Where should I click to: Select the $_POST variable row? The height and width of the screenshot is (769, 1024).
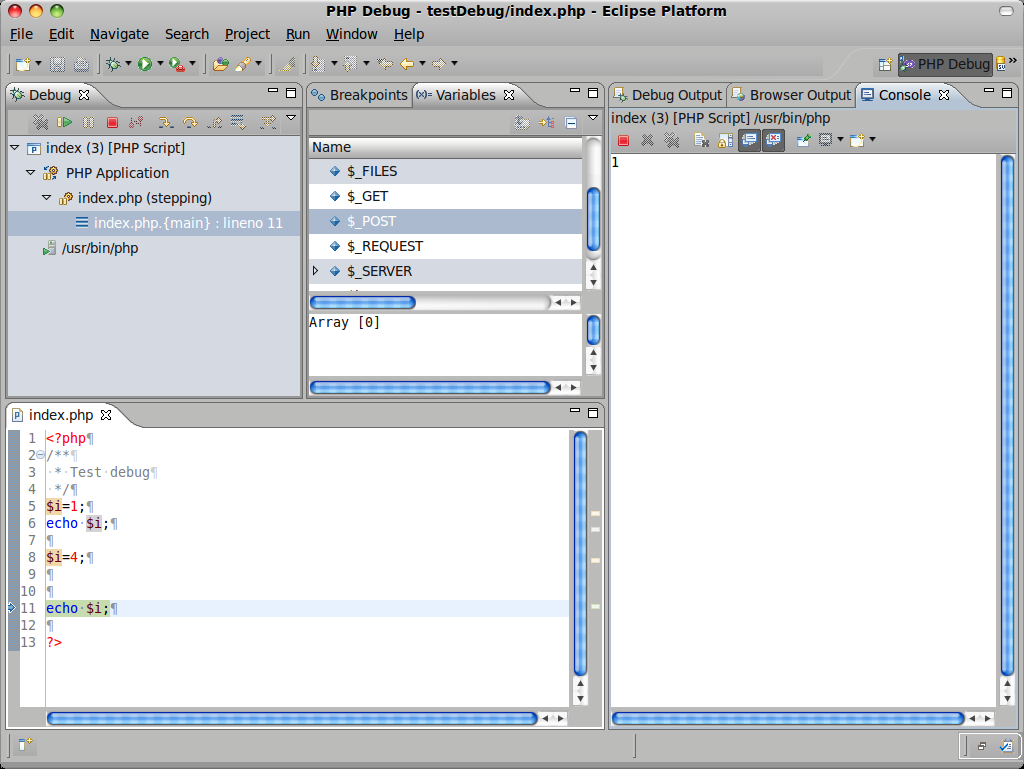[x=380, y=221]
